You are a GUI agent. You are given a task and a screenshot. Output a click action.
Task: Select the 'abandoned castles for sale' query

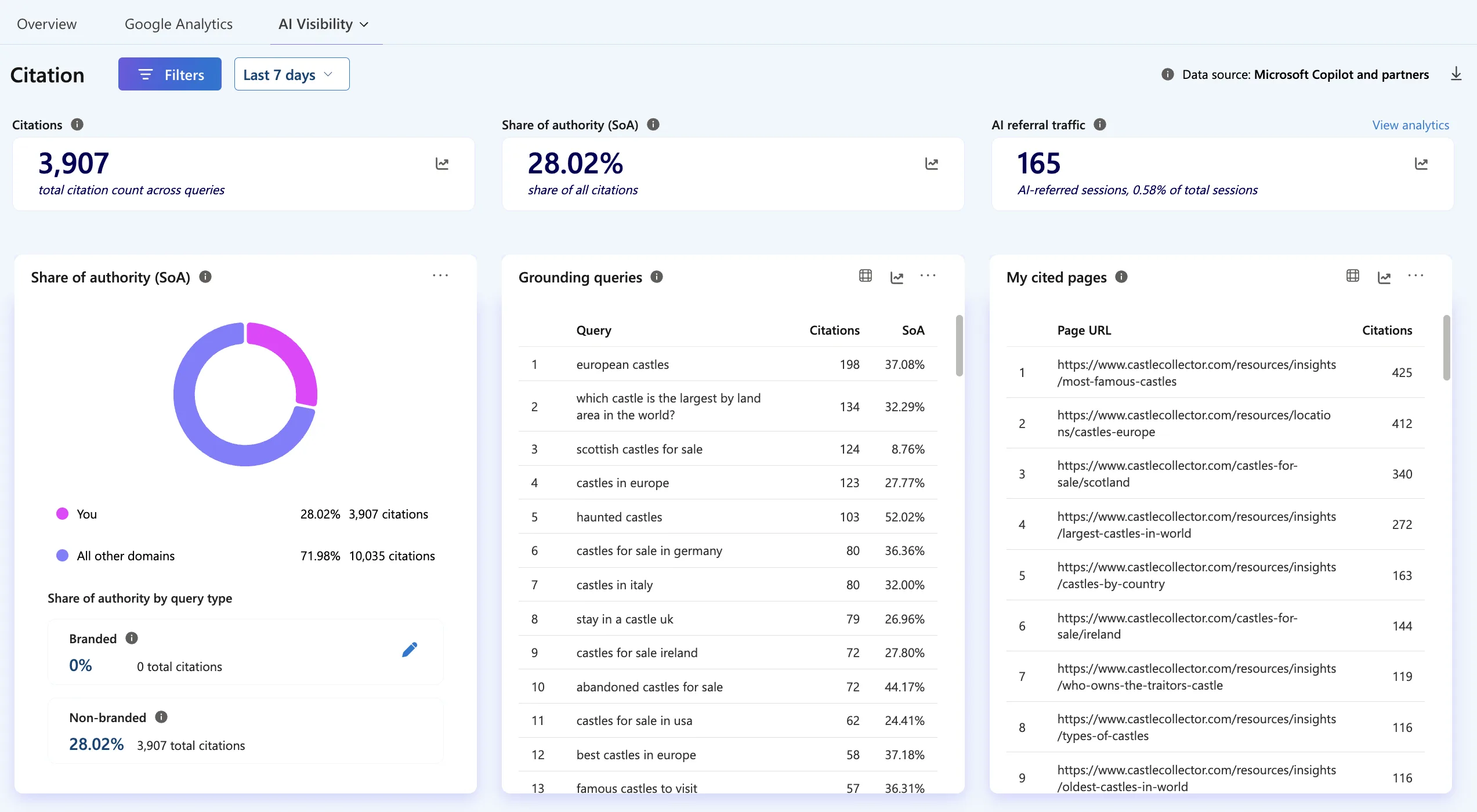click(727, 687)
